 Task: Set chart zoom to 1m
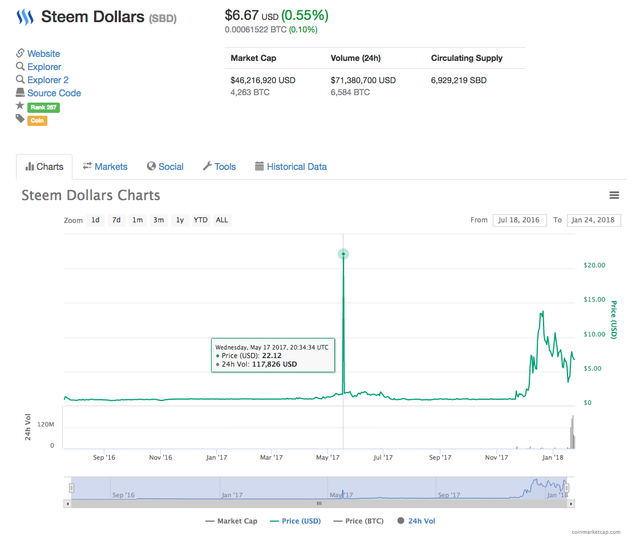click(138, 220)
